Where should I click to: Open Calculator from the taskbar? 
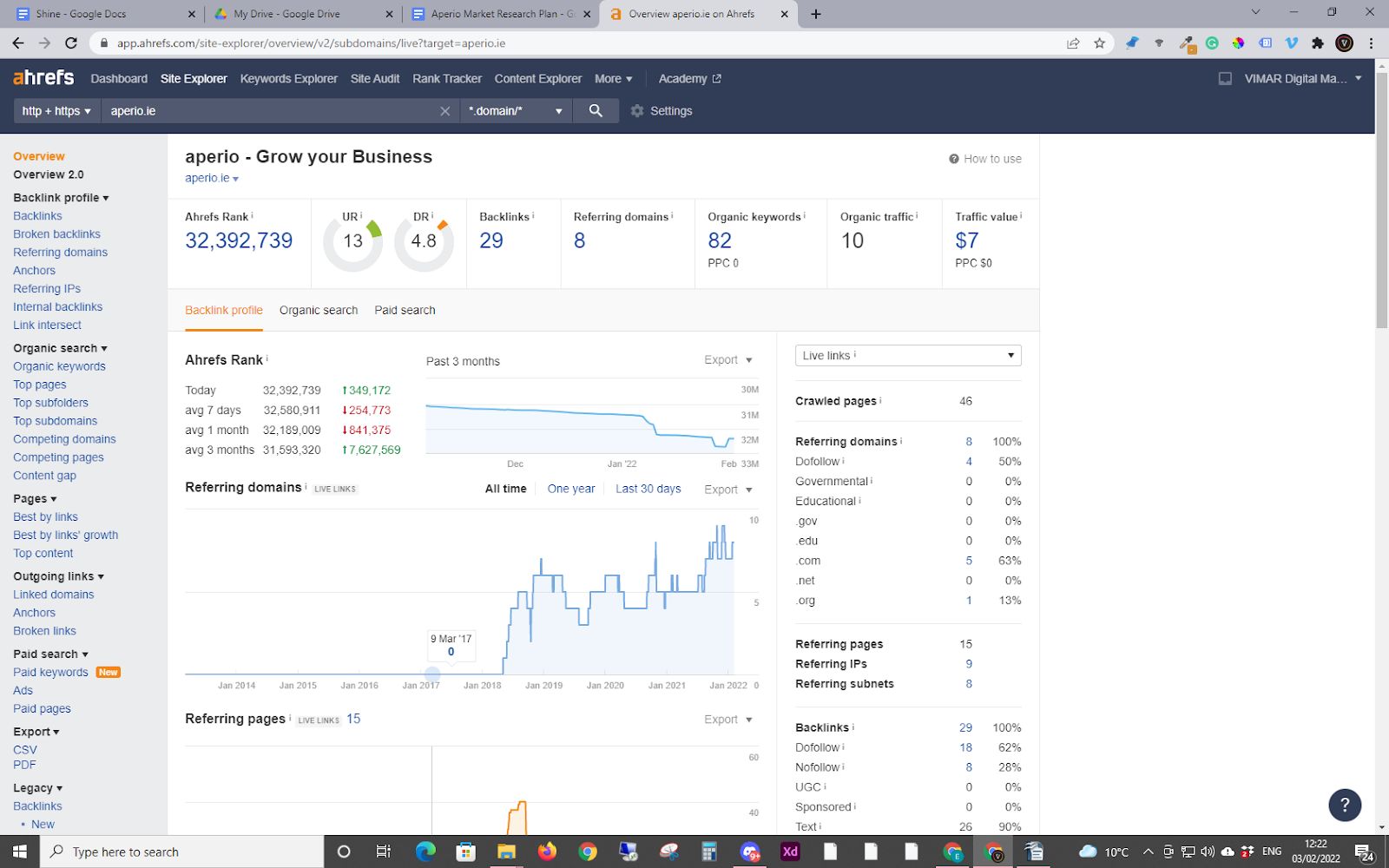[709, 852]
